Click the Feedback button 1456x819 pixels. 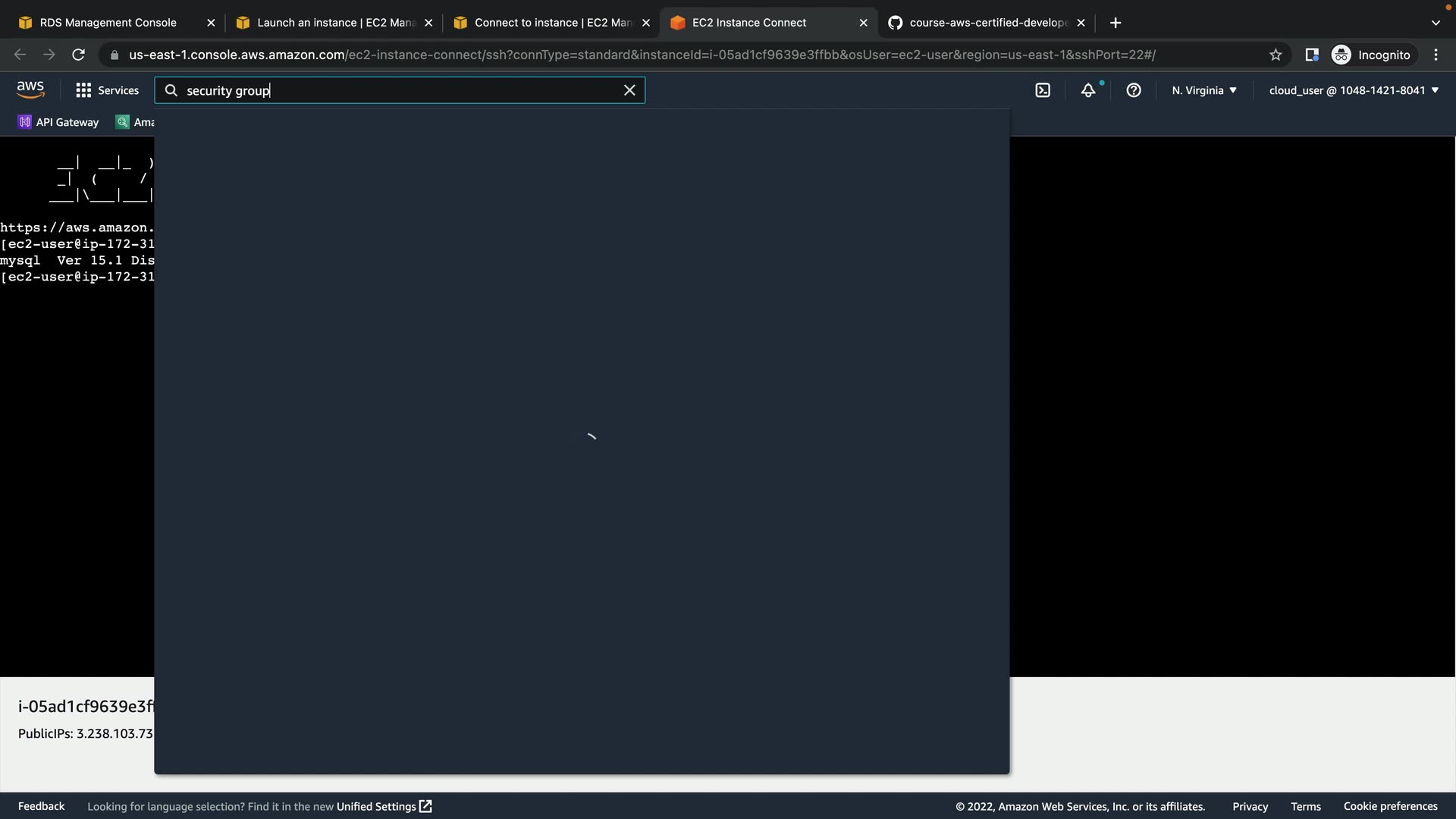pyautogui.click(x=41, y=806)
